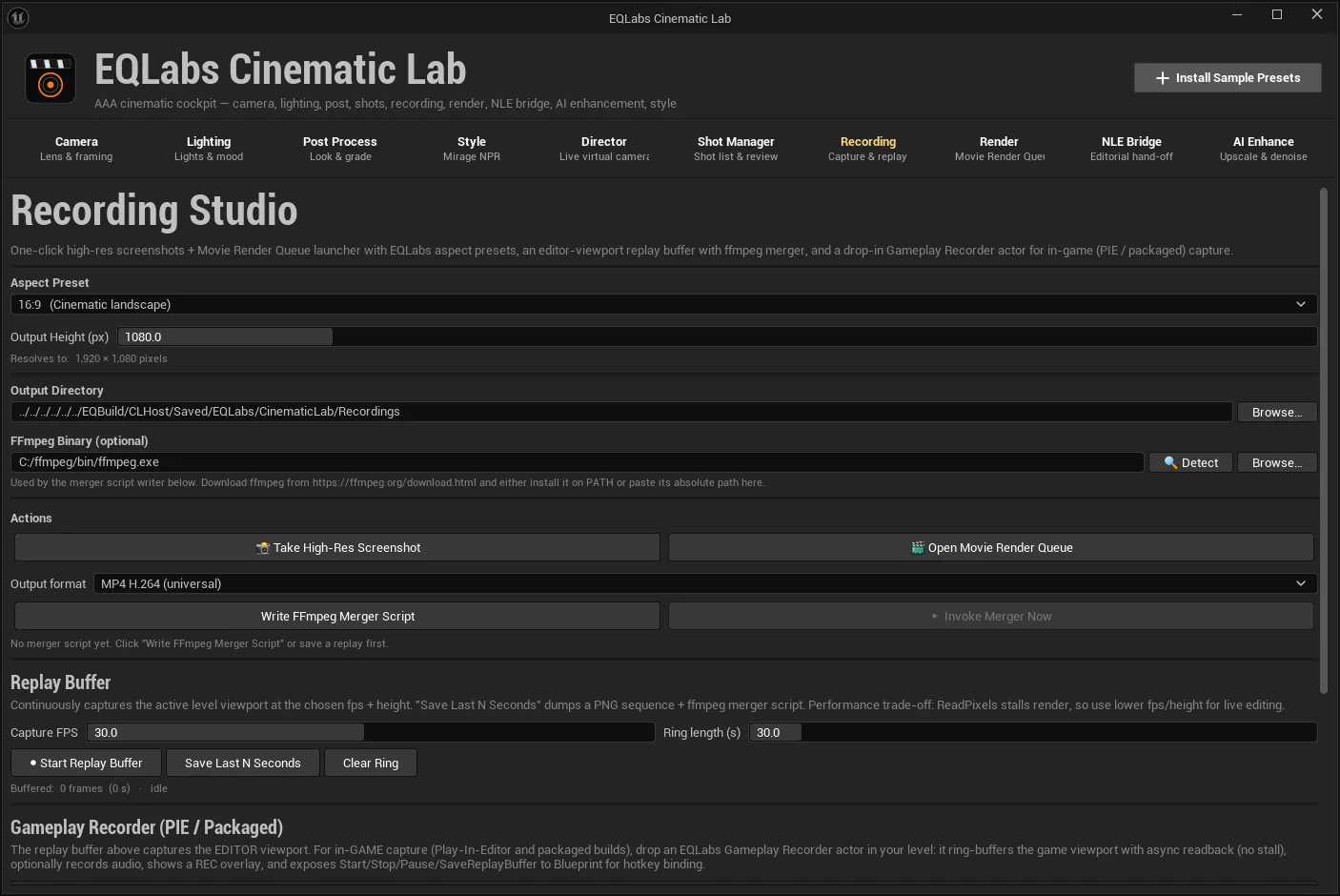Click the FFmpeg Binary path field
1340x896 pixels.
(x=577, y=462)
